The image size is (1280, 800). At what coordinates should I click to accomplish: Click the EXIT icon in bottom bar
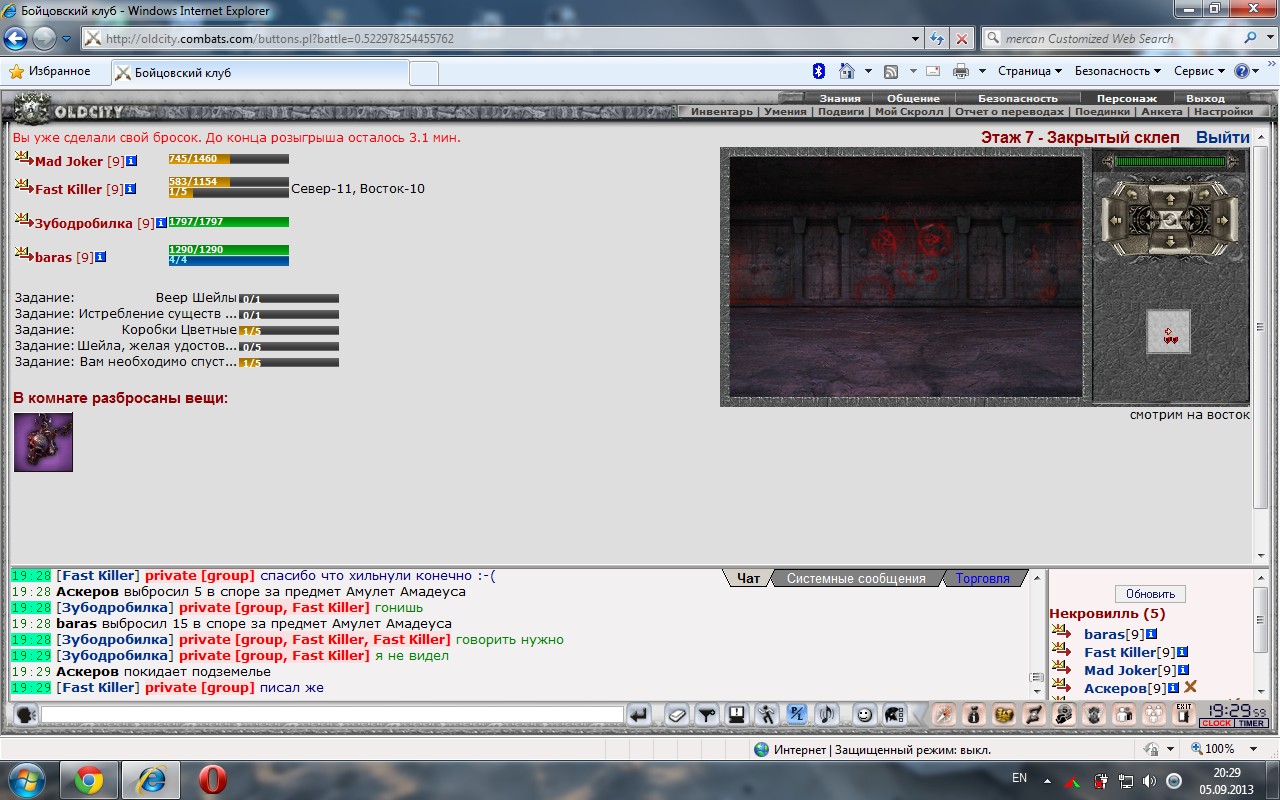click(x=1184, y=714)
